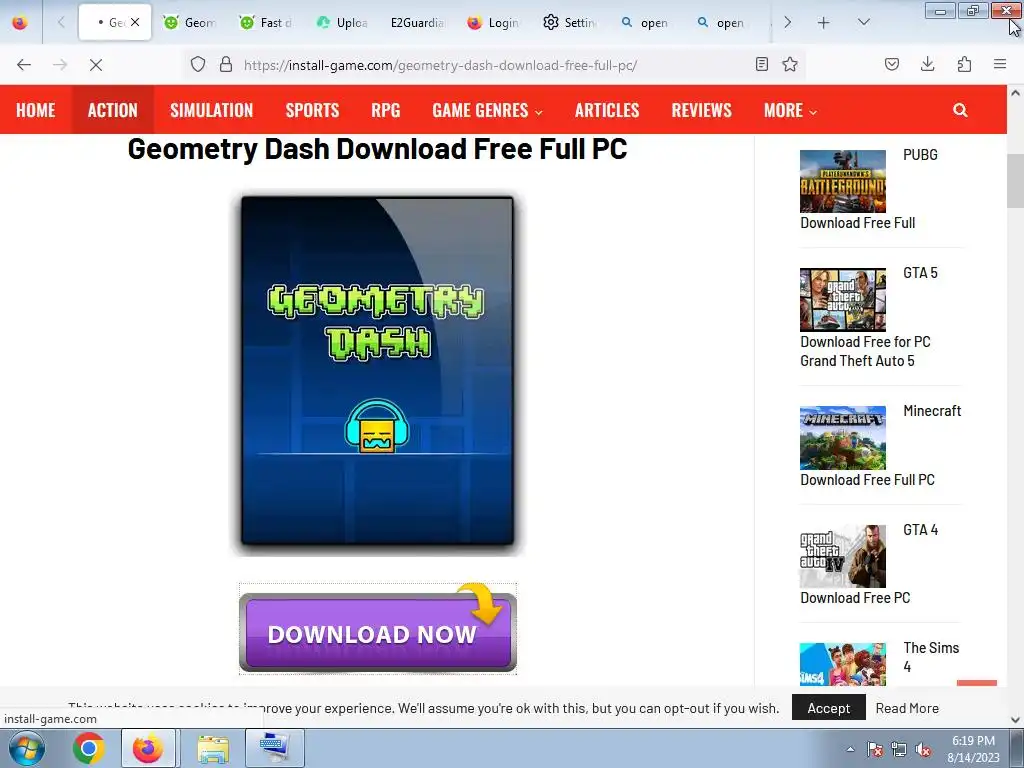1024x768 pixels.
Task: Click the Firefox taskbar icon
Action: tap(148, 748)
